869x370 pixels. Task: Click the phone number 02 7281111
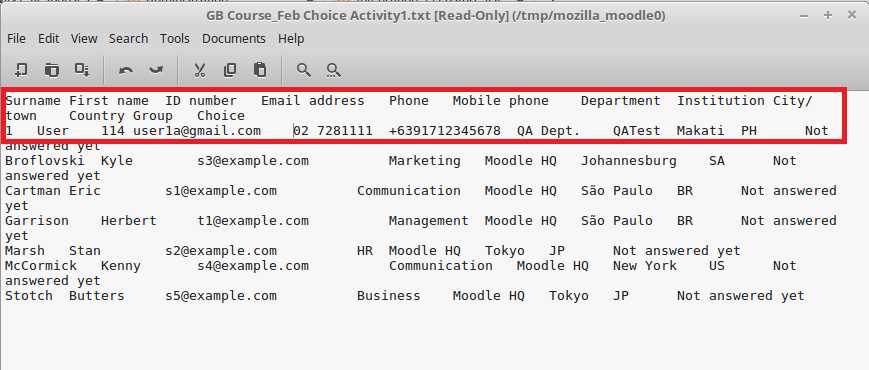[333, 131]
